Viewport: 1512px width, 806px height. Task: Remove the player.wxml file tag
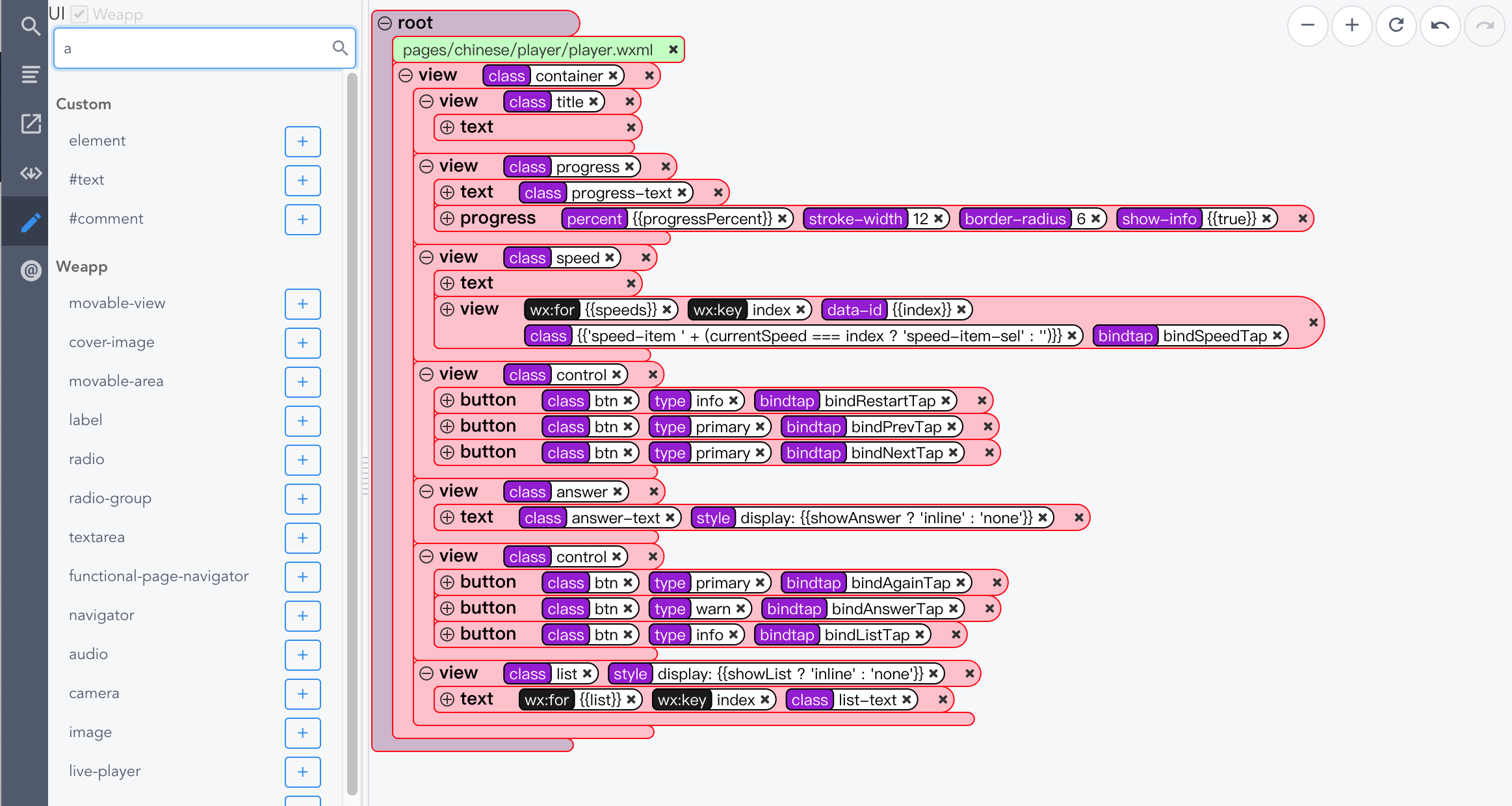click(673, 49)
